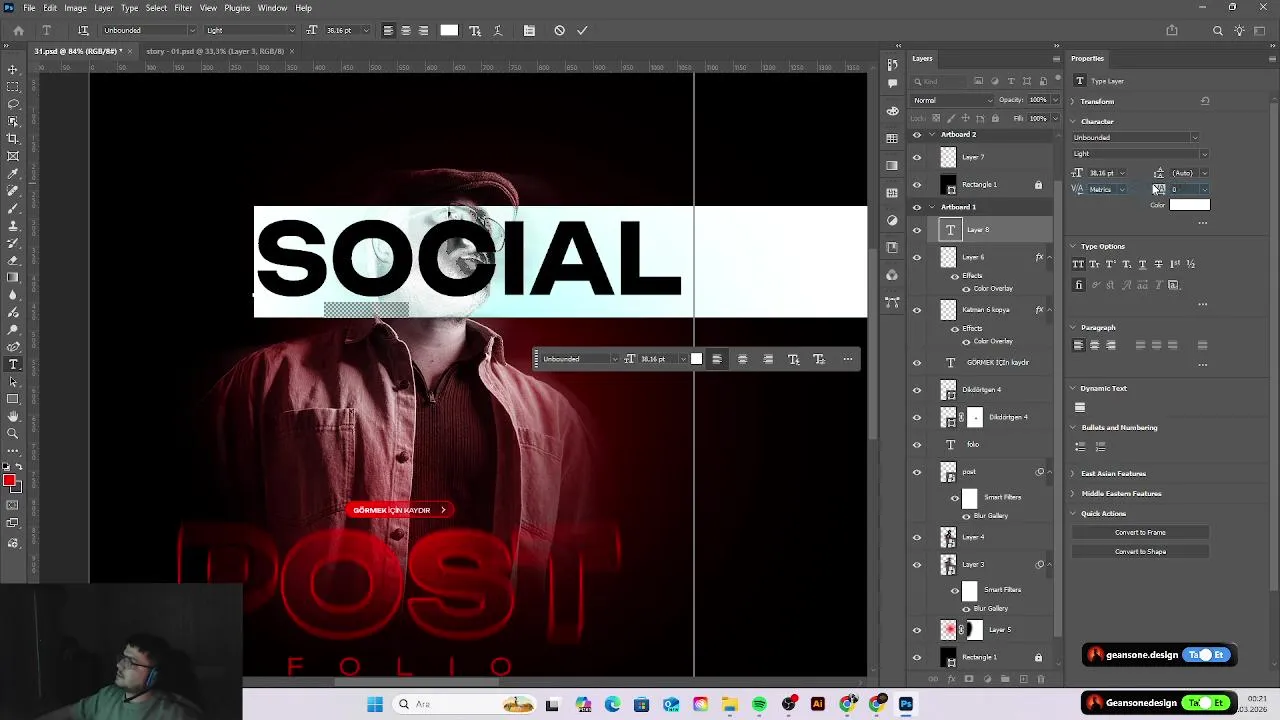The image size is (1280, 720).
Task: Delete layer with trash icon
Action: (1040, 679)
